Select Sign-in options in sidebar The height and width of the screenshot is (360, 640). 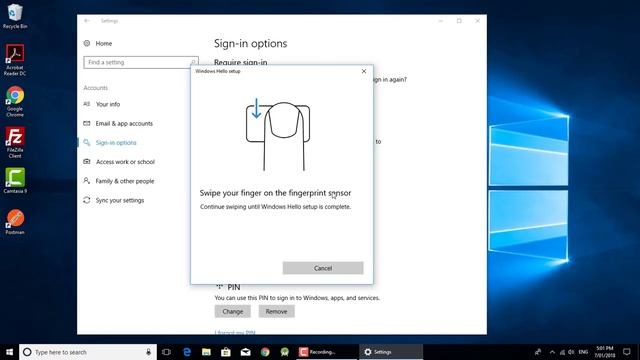116,142
